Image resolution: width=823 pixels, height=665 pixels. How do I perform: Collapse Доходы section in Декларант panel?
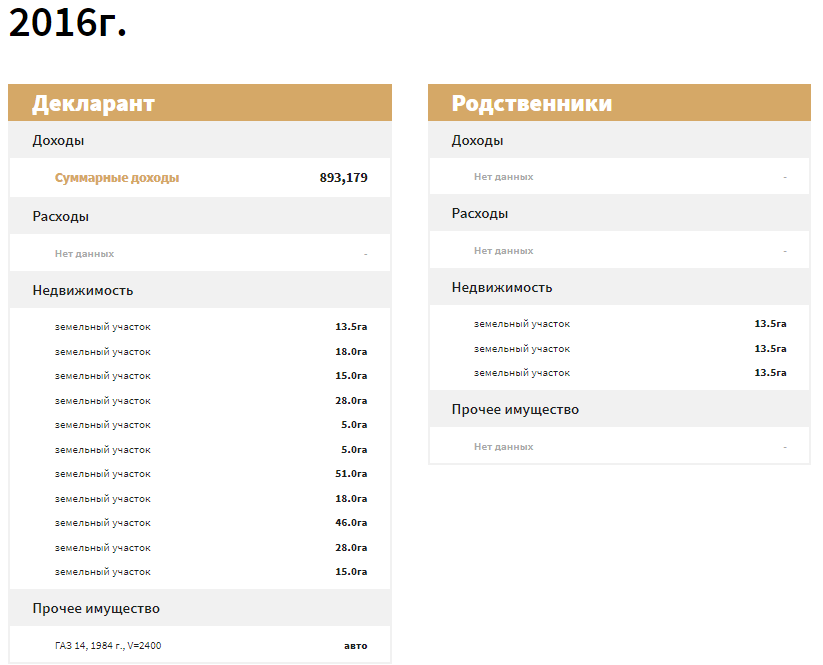click(x=58, y=141)
